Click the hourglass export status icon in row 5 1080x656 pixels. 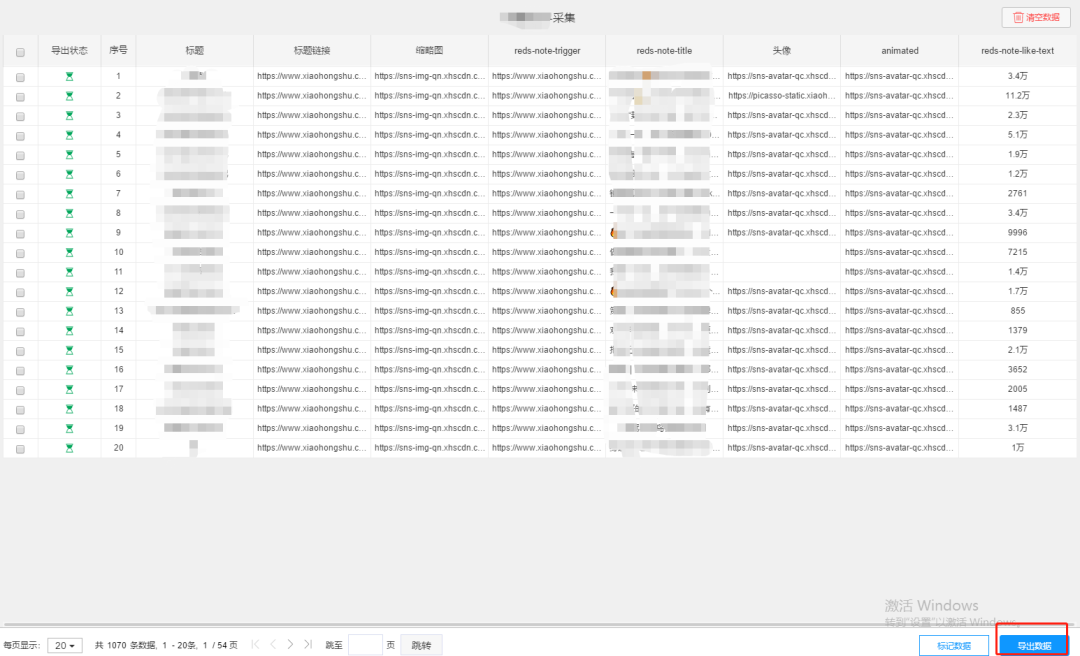pos(69,154)
